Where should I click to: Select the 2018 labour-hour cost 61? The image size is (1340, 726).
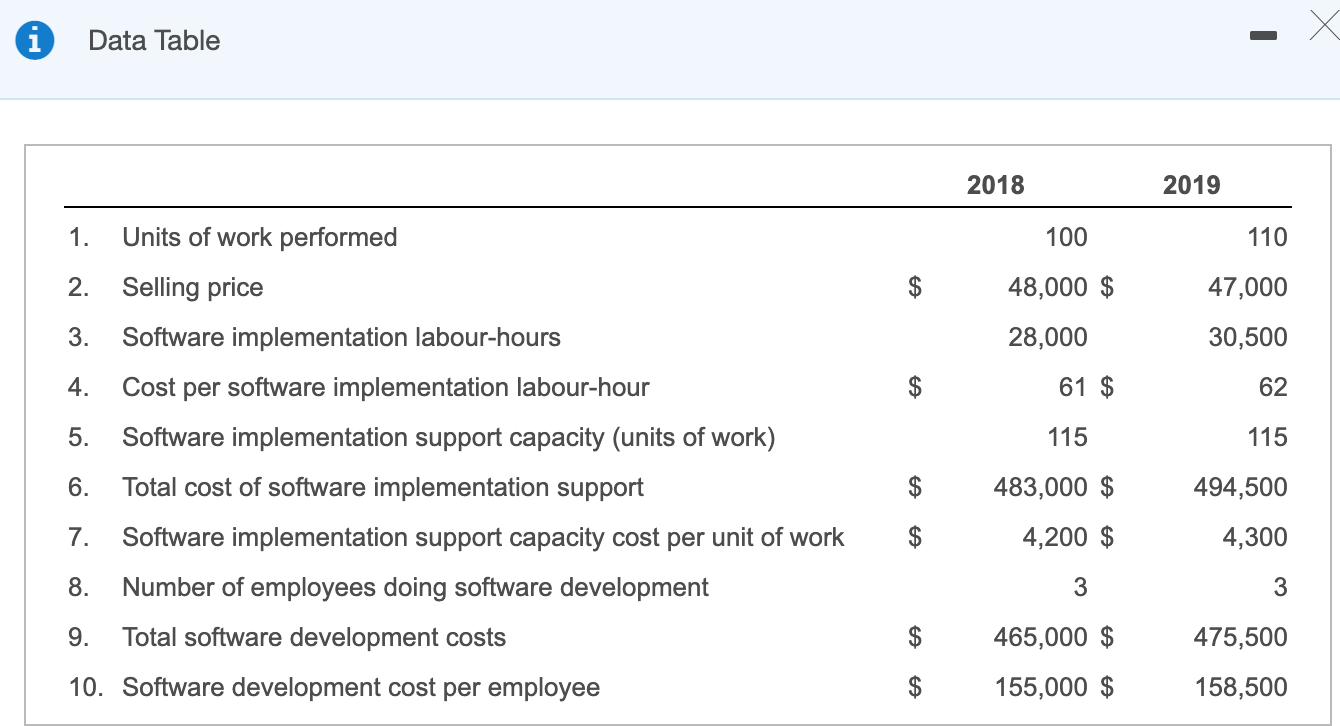click(x=1074, y=387)
